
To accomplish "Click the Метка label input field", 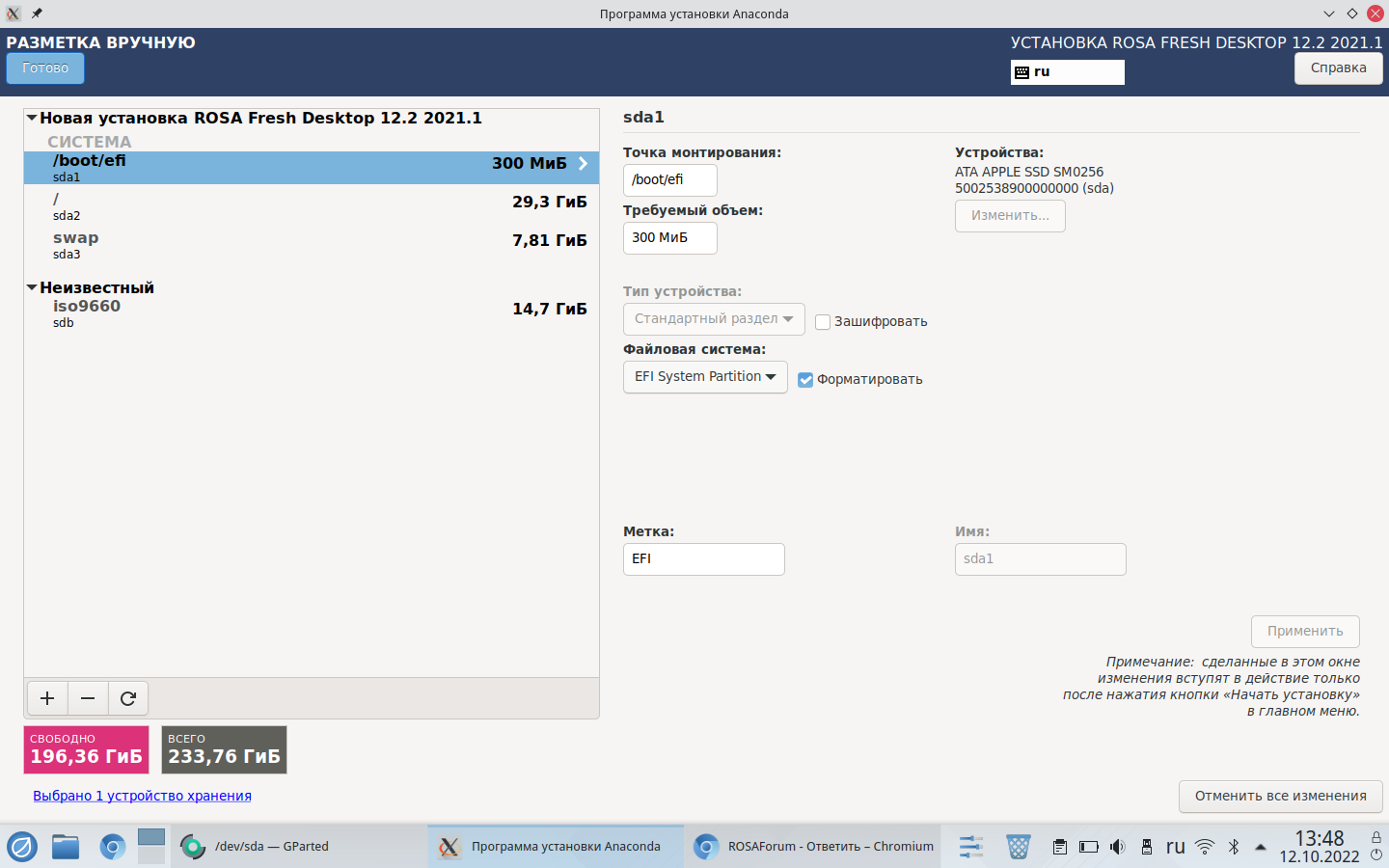I will [703, 559].
